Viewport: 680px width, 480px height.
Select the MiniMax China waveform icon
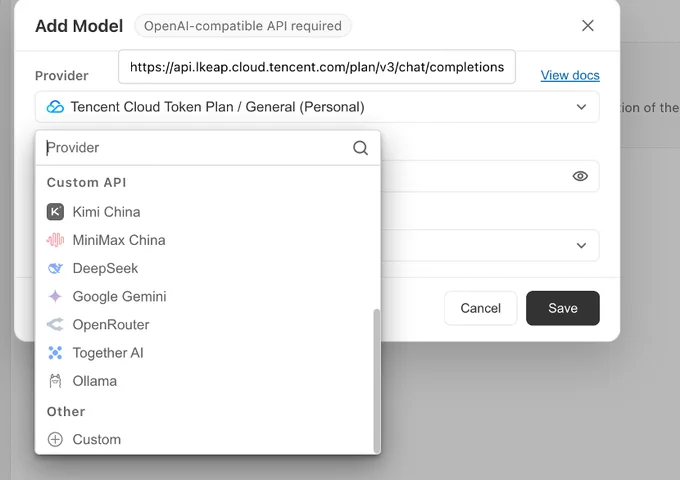55,240
